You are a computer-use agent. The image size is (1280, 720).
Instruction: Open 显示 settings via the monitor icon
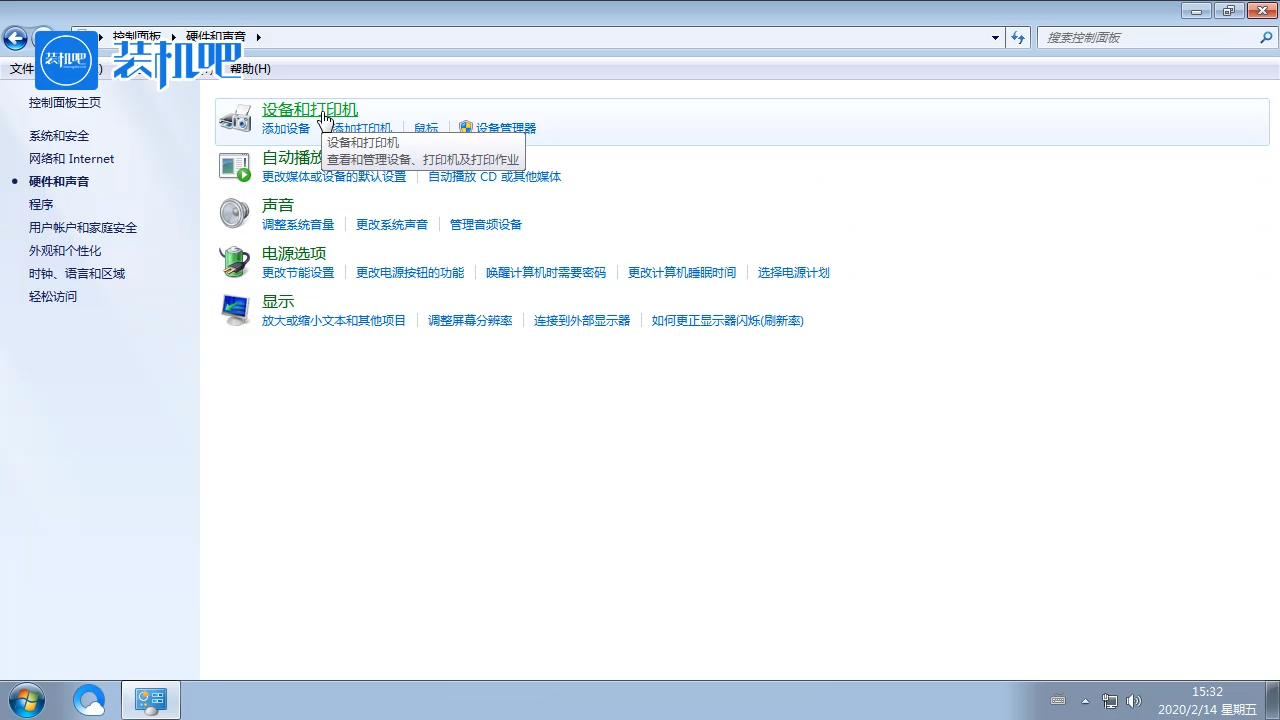point(235,310)
